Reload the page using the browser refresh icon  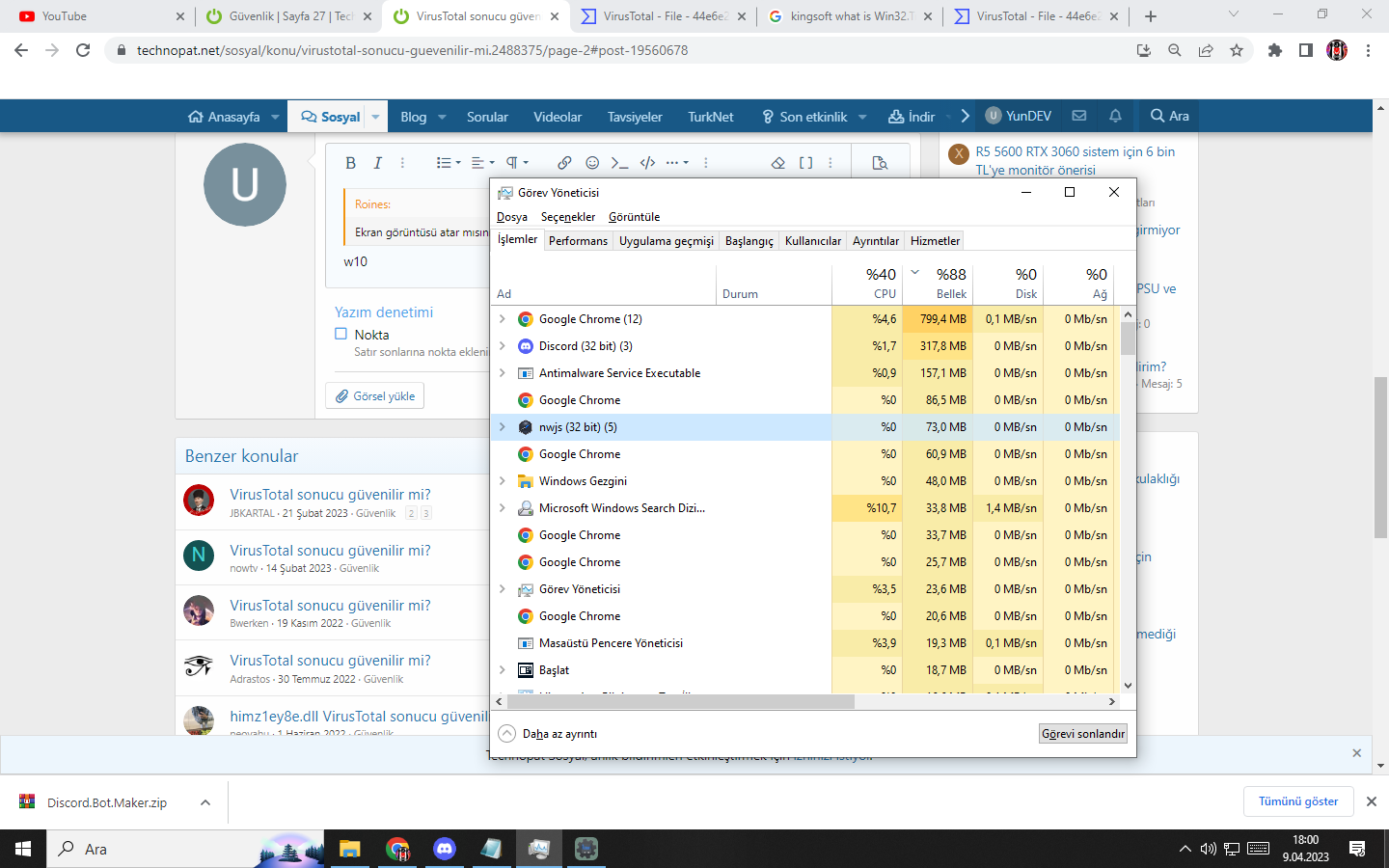[83, 50]
